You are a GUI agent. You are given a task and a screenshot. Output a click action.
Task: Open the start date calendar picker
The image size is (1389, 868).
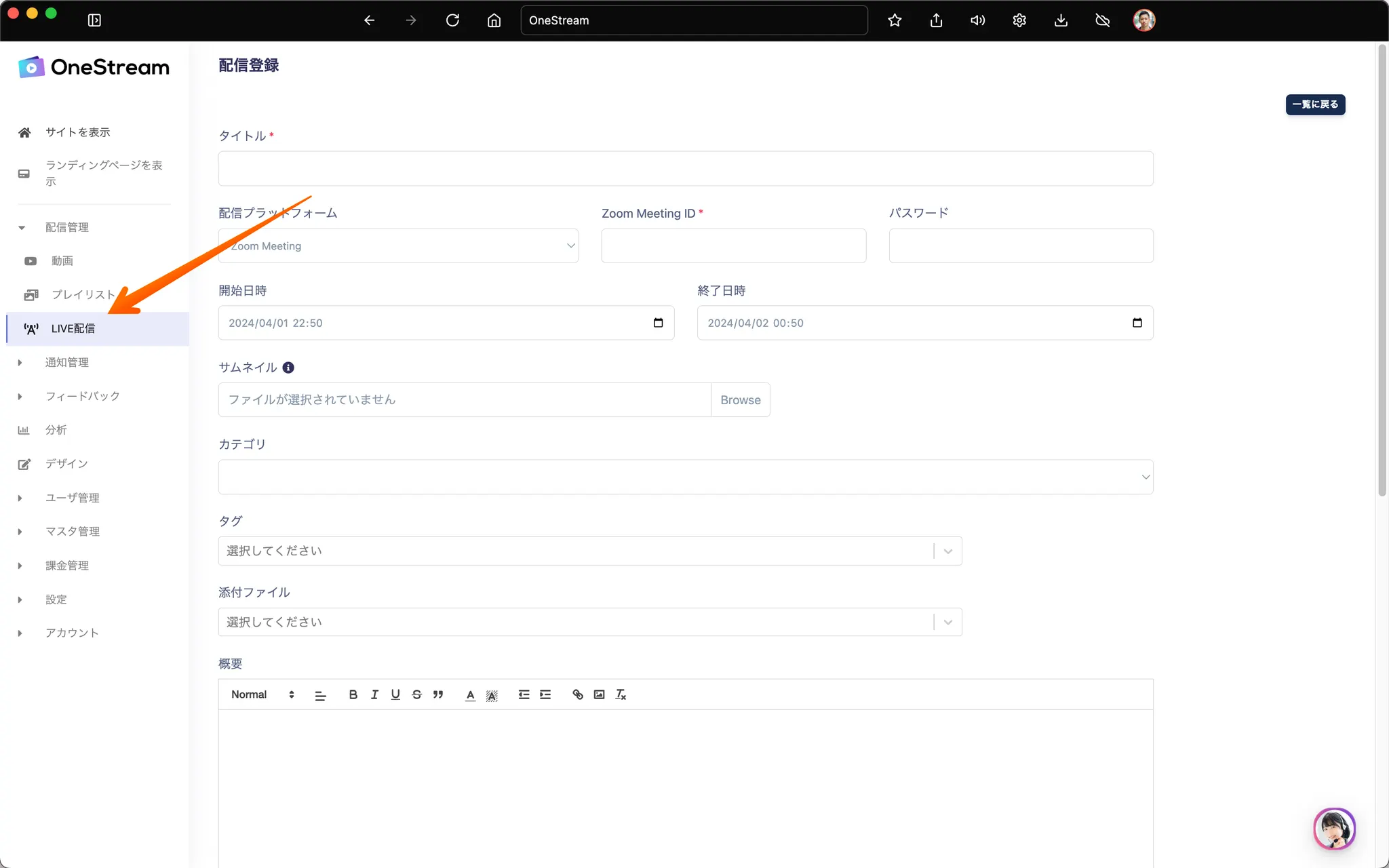[658, 323]
